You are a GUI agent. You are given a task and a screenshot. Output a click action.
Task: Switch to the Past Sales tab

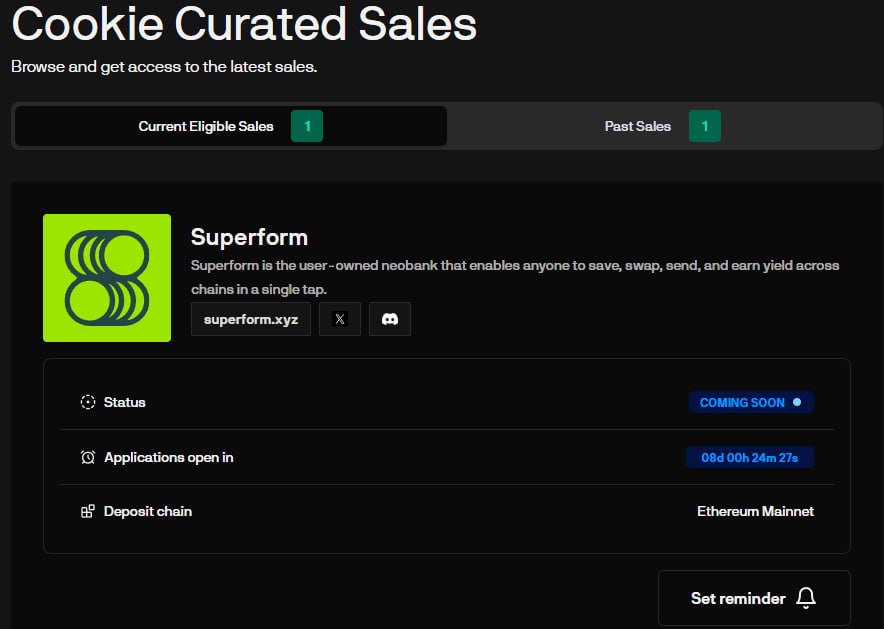[x=637, y=127]
